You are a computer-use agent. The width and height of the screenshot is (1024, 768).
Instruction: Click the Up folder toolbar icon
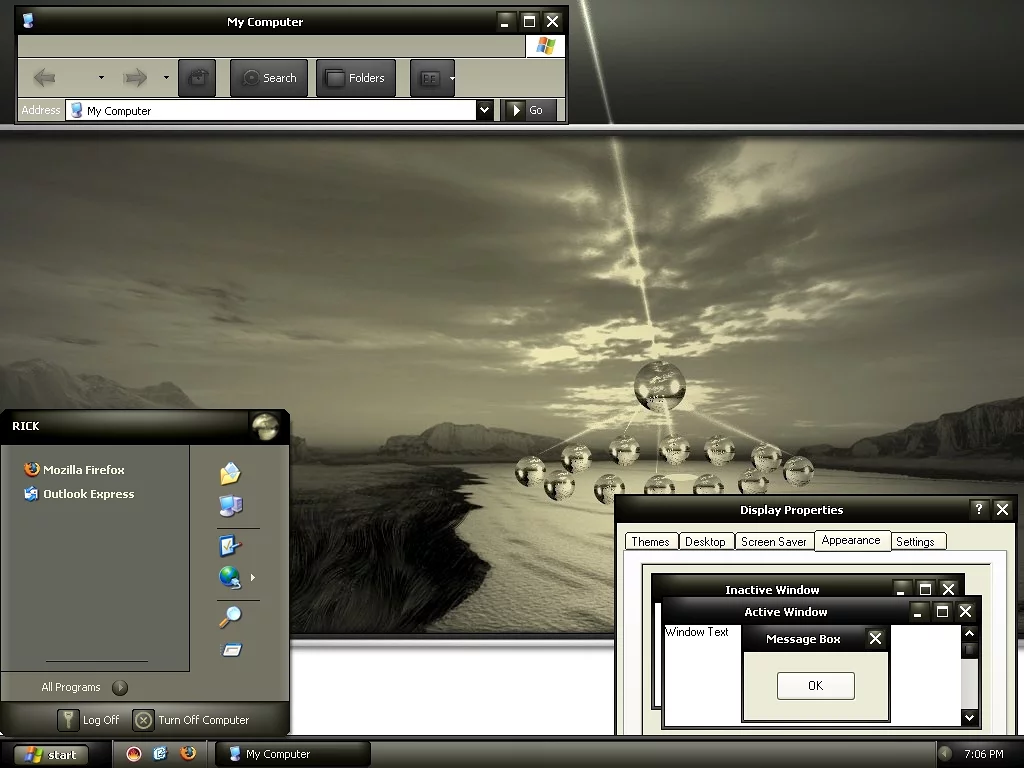pos(197,78)
